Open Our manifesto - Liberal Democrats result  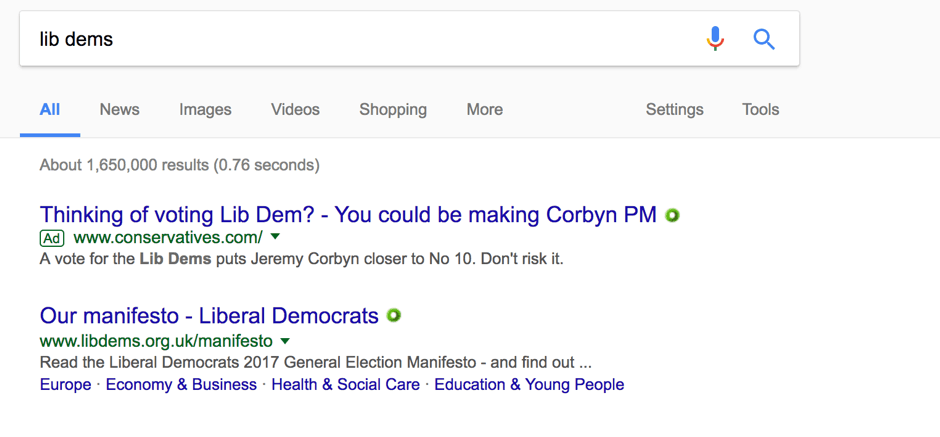point(209,315)
